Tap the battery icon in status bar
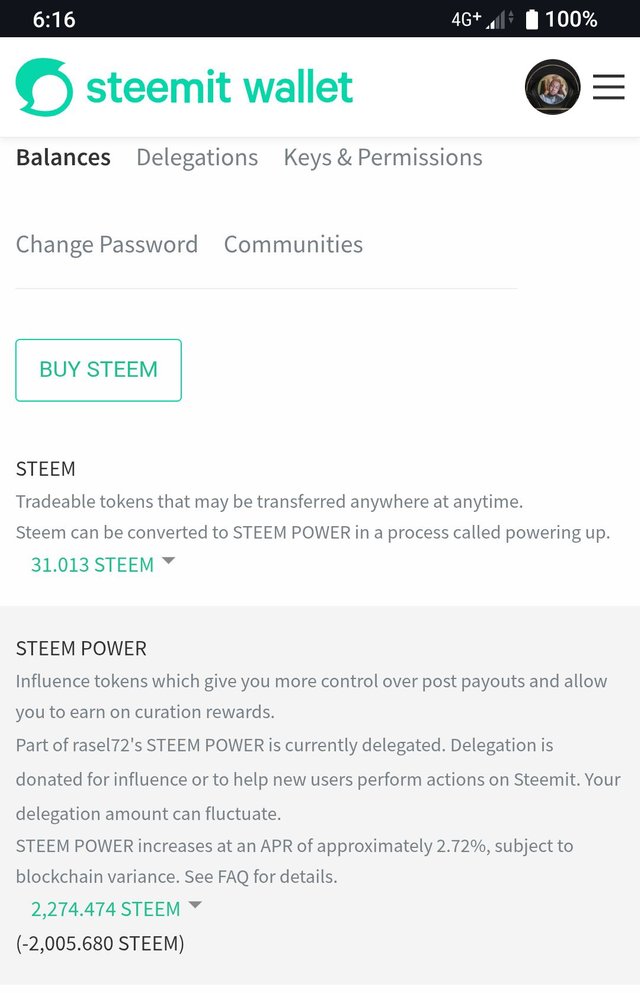 [x=532, y=19]
